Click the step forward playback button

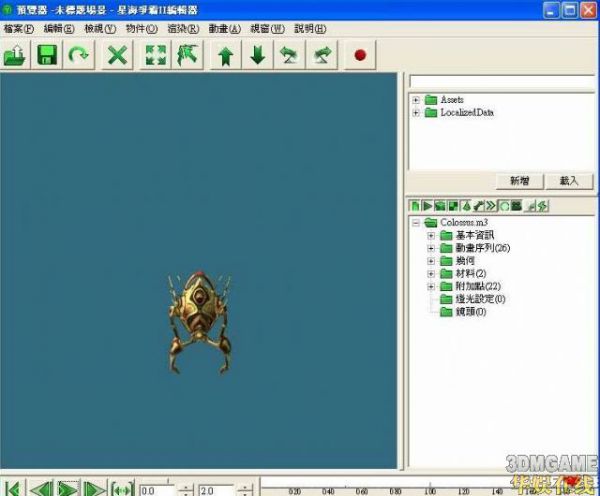point(95,489)
